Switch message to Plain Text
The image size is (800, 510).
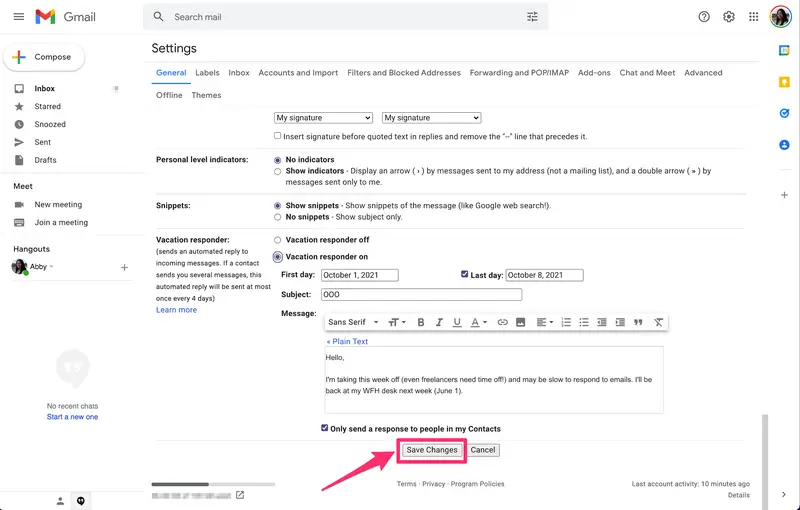tap(347, 342)
